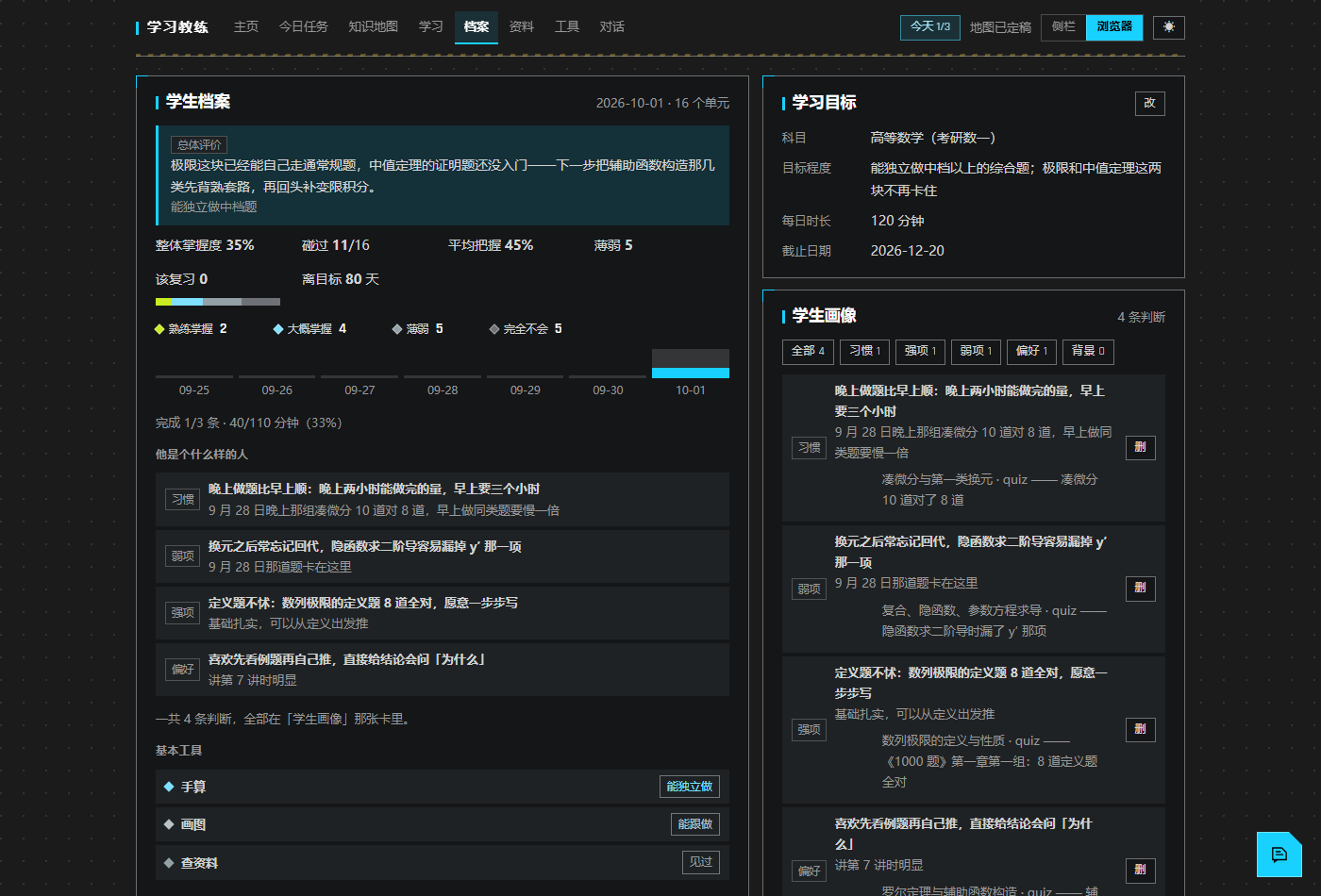
Task: Open the 资料 tab
Action: (522, 27)
